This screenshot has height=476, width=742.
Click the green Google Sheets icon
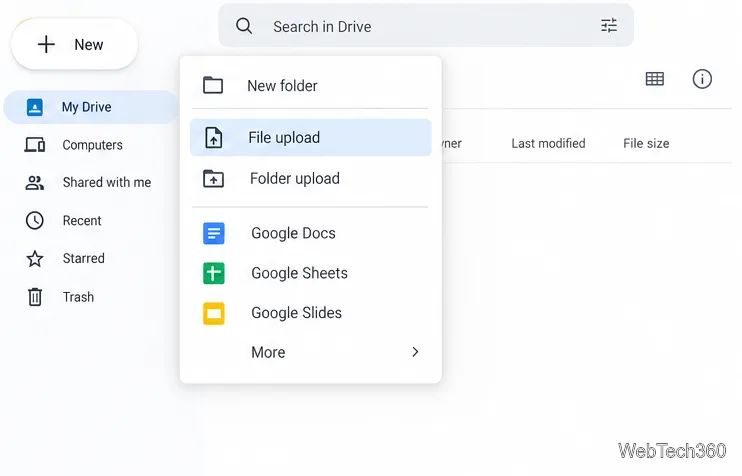pyautogui.click(x=213, y=273)
